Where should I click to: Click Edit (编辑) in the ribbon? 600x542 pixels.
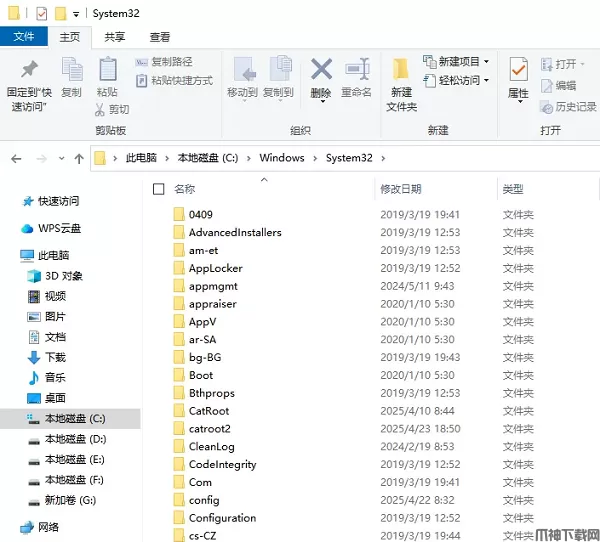pyautogui.click(x=558, y=86)
